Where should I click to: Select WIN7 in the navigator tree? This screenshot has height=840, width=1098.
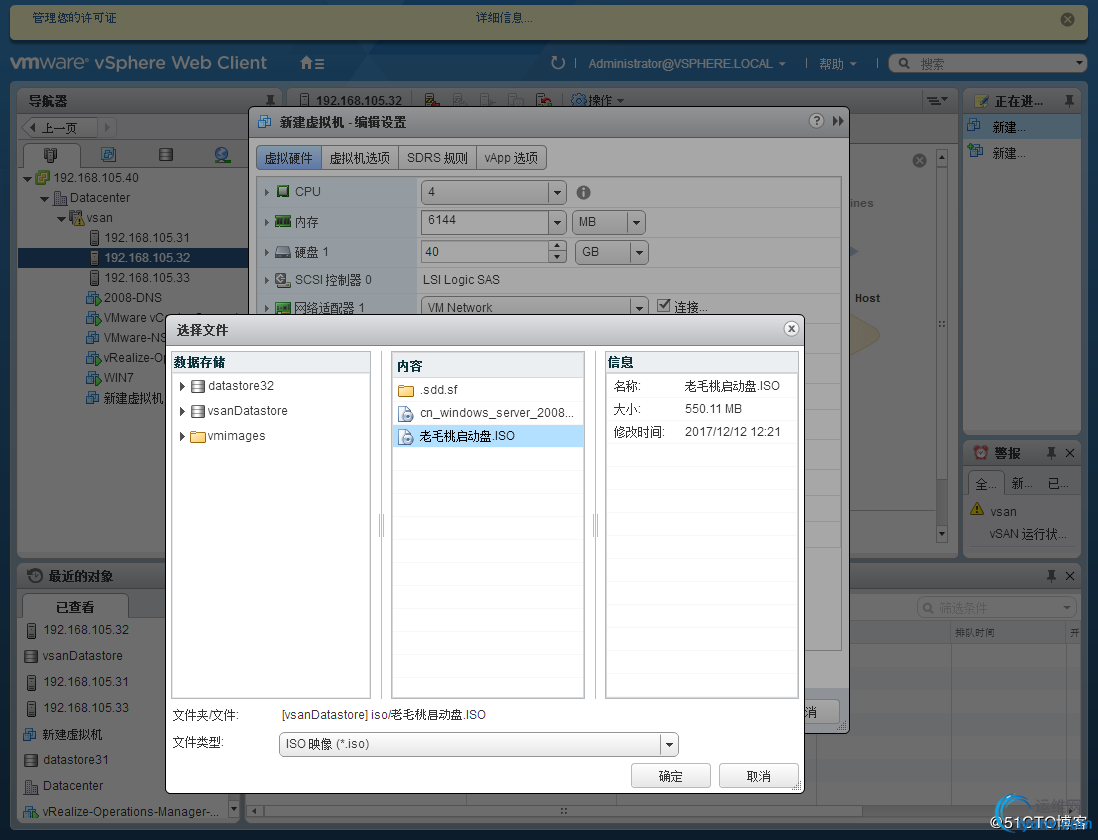coord(118,378)
